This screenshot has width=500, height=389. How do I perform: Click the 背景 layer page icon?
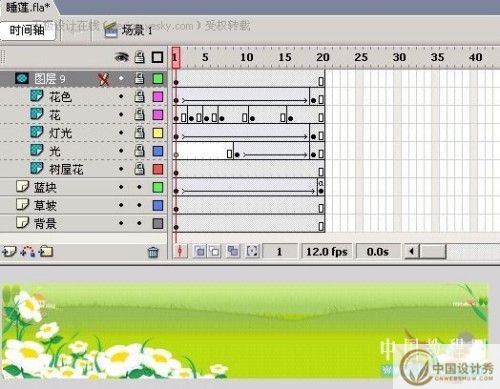click(22, 222)
